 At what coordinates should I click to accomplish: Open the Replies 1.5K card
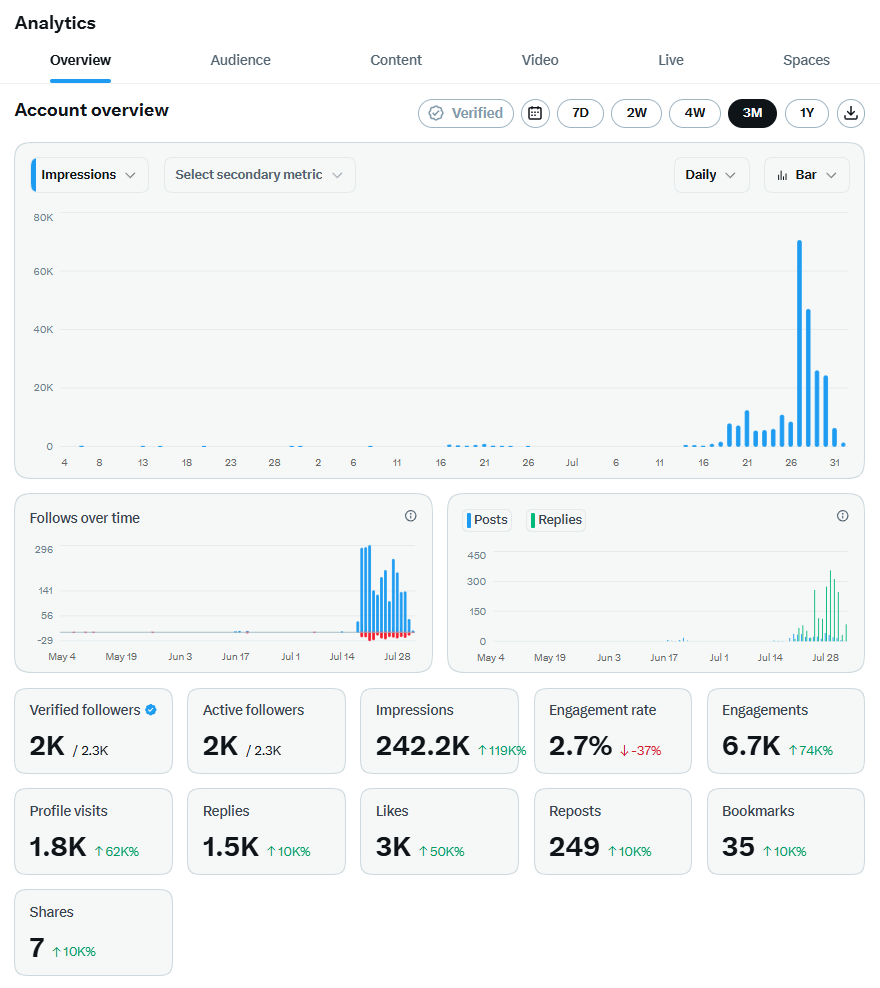point(266,832)
